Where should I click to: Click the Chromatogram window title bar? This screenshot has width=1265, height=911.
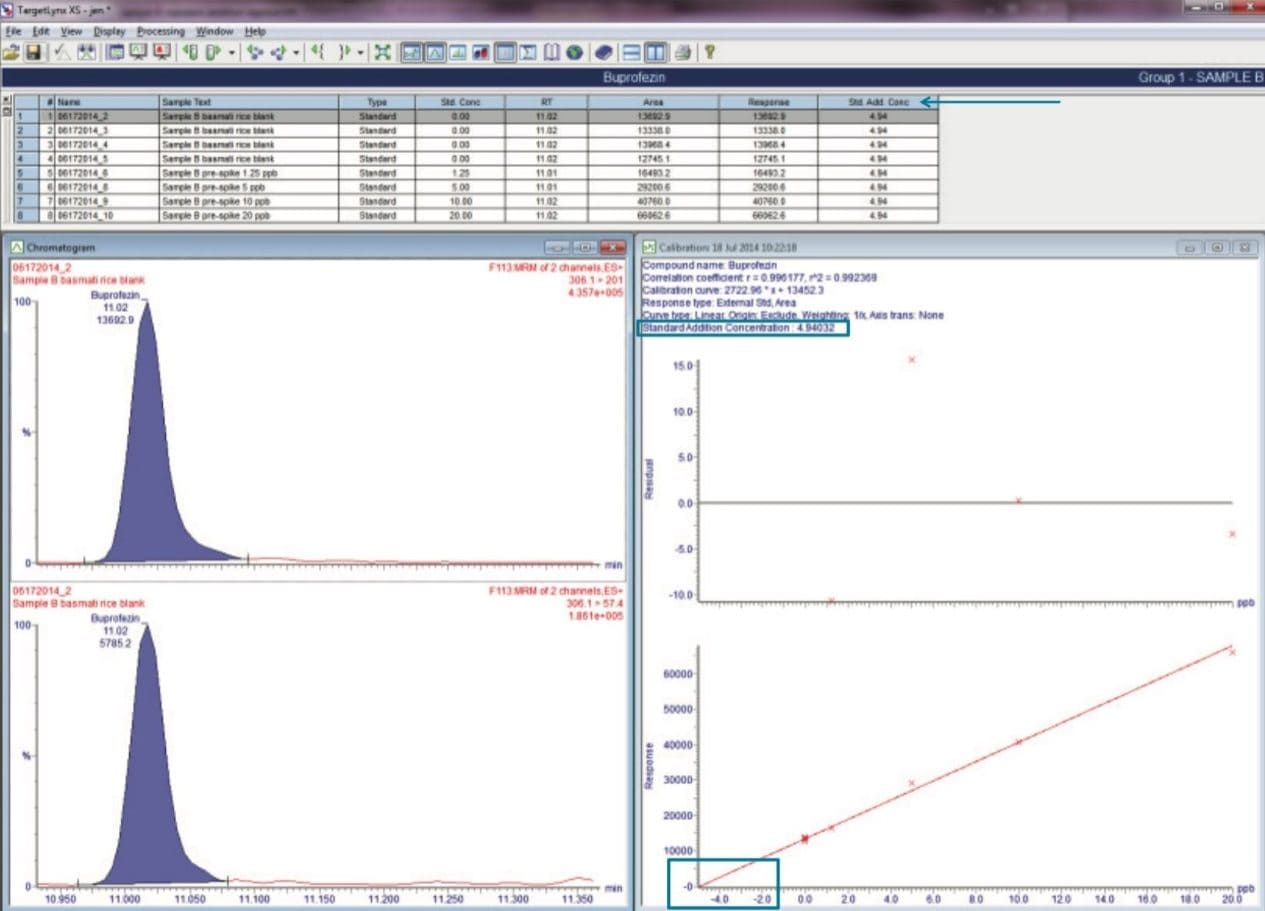[x=318, y=246]
